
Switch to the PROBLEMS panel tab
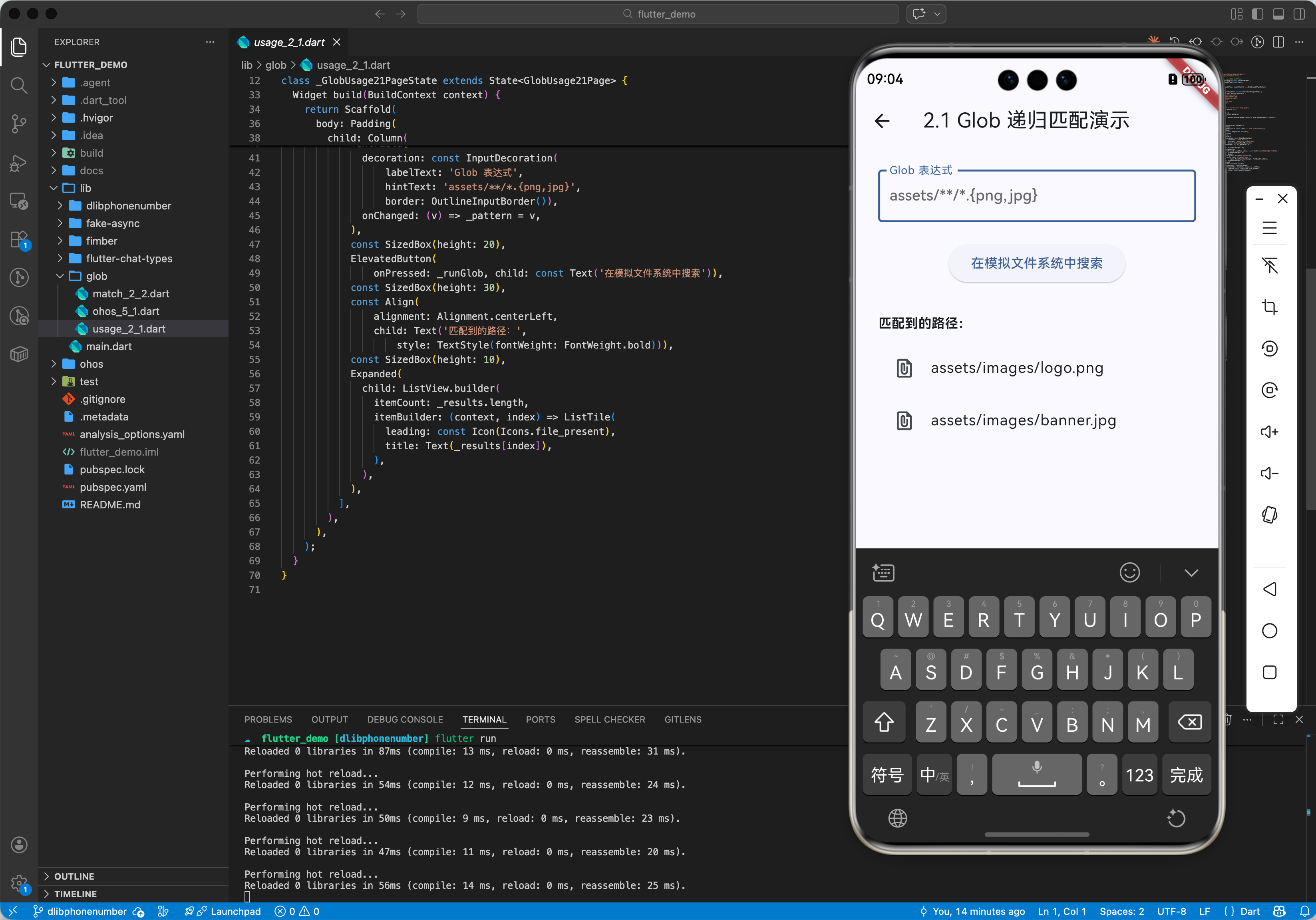[x=268, y=719]
